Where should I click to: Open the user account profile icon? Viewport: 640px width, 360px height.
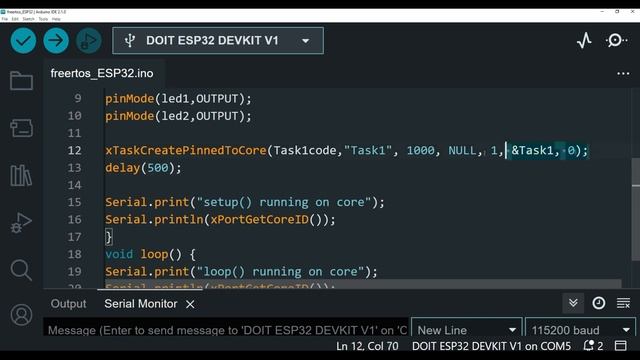[21, 315]
